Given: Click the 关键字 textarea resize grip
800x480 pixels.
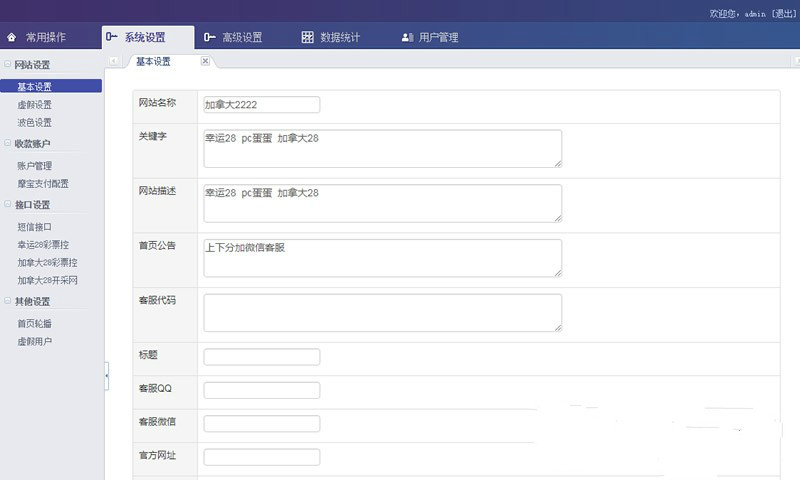Looking at the screenshot, I should [x=558, y=164].
